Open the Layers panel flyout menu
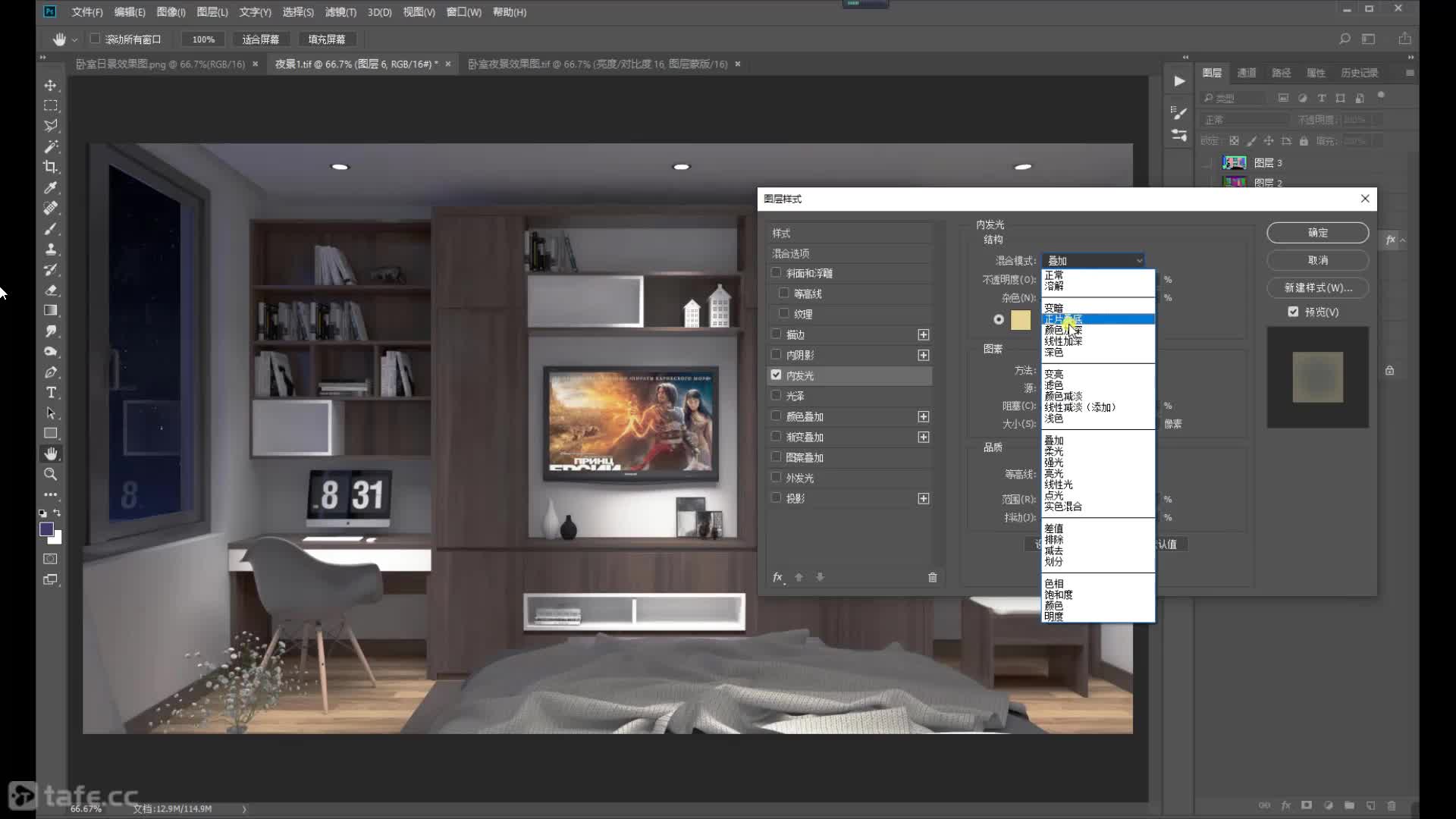 [x=1410, y=73]
